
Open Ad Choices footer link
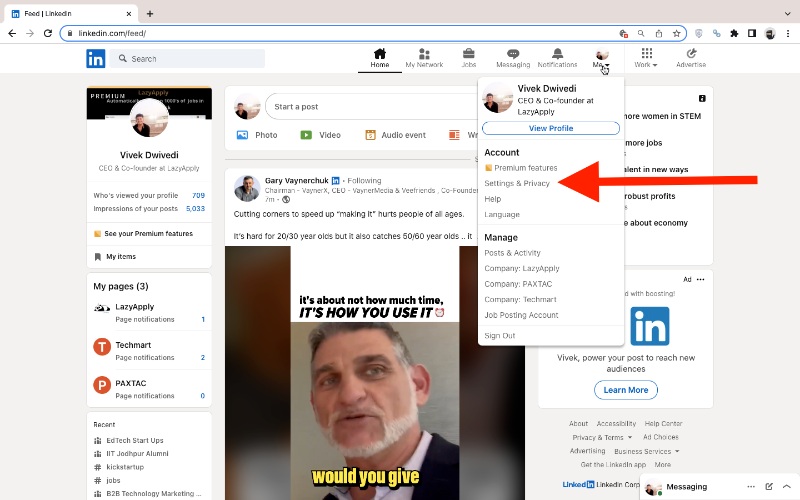point(660,437)
